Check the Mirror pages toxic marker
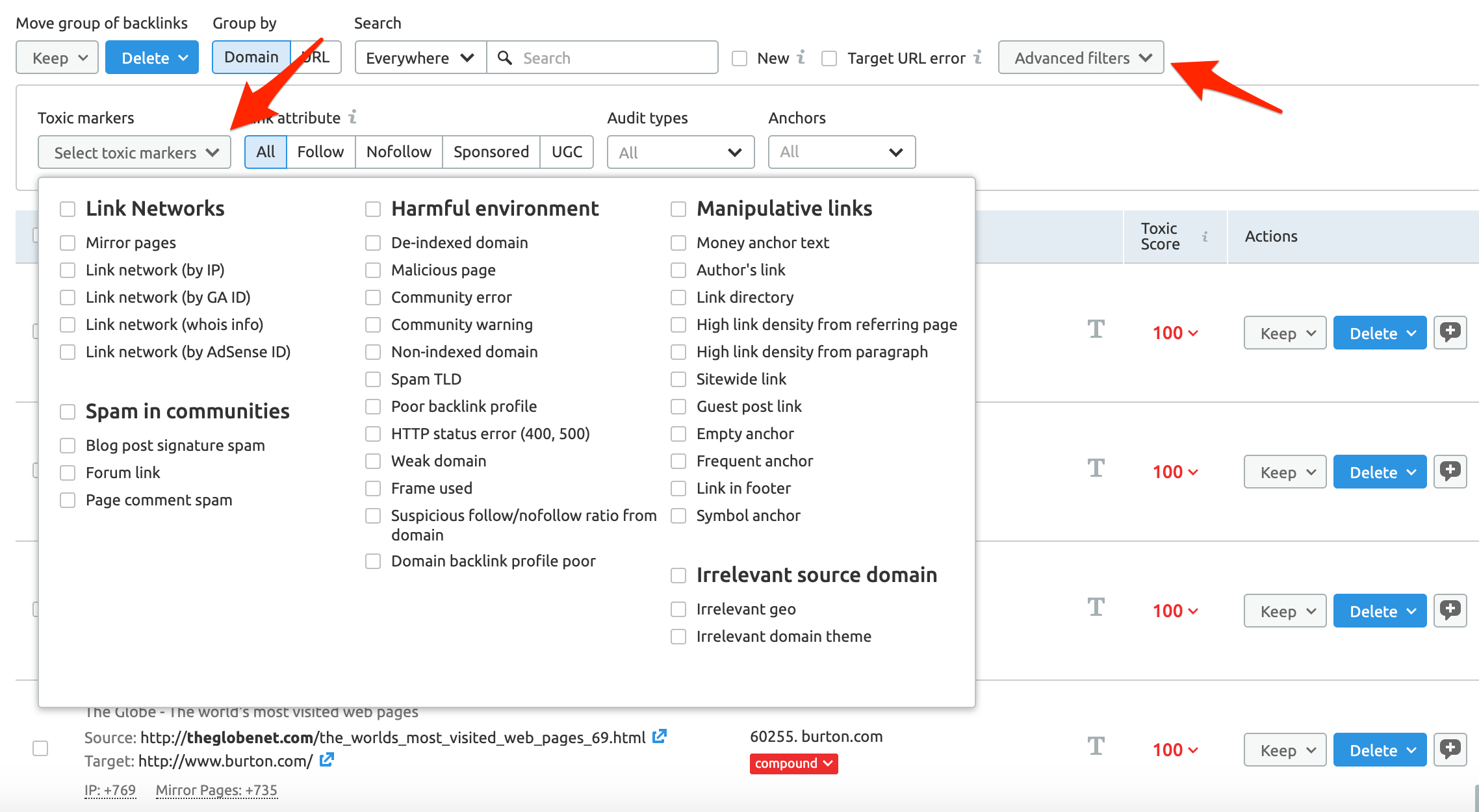 68,242
